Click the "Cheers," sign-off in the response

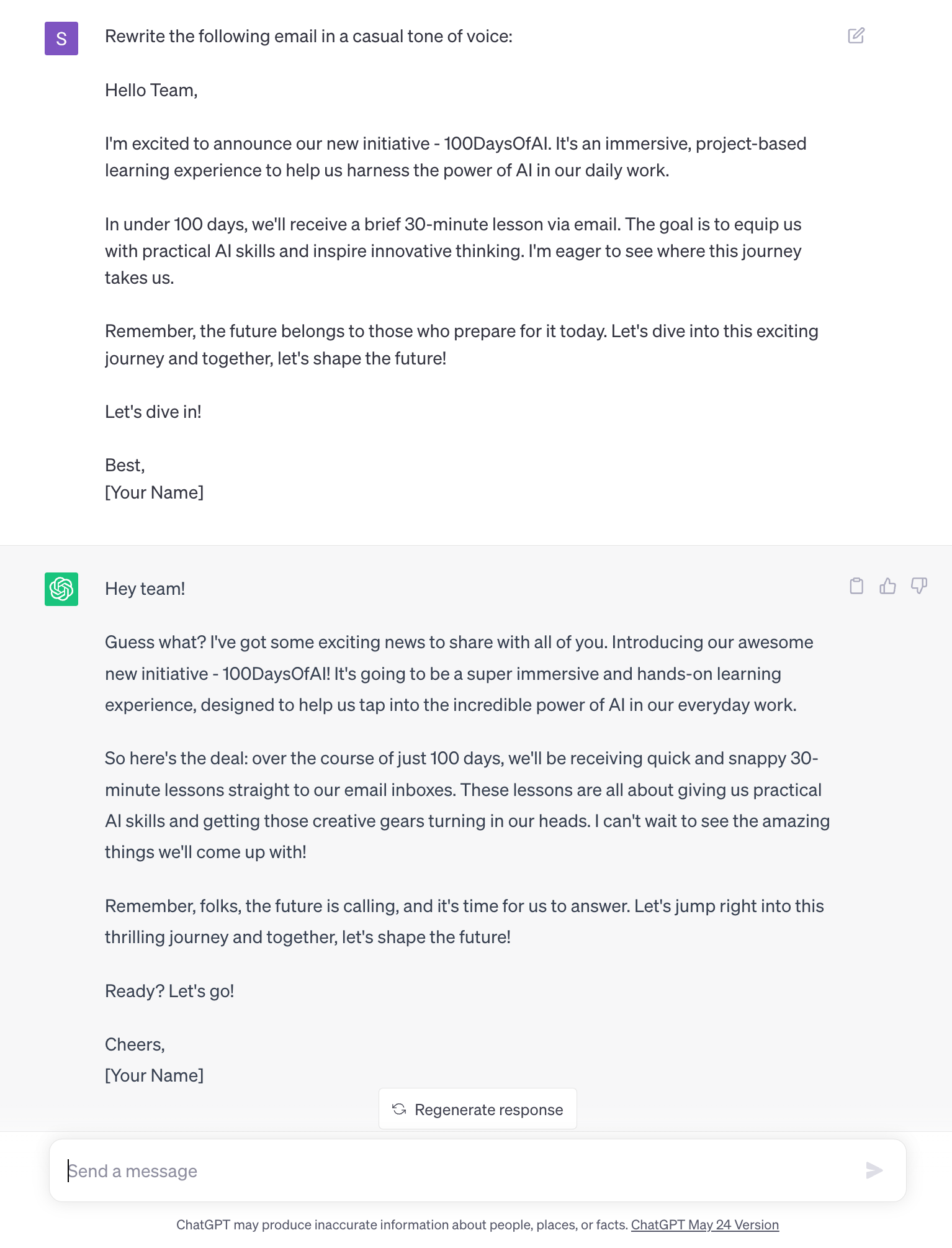coord(135,1044)
